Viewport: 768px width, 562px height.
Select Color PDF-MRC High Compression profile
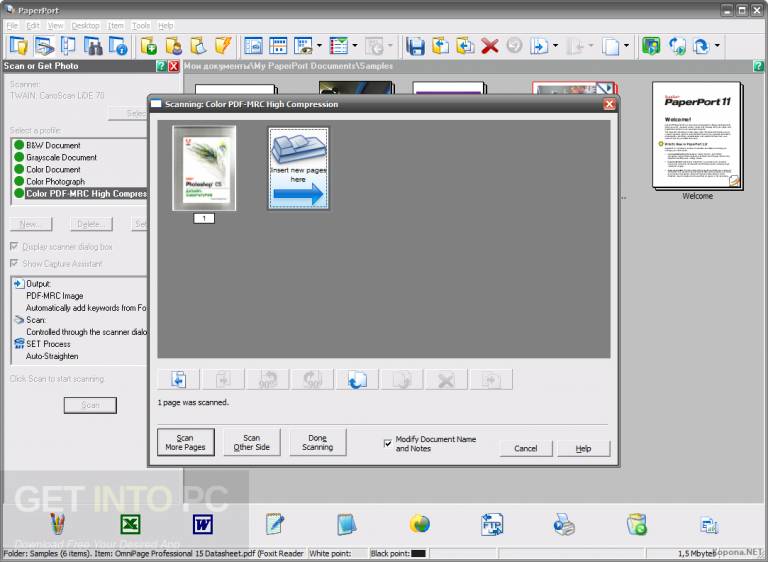[x=79, y=194]
